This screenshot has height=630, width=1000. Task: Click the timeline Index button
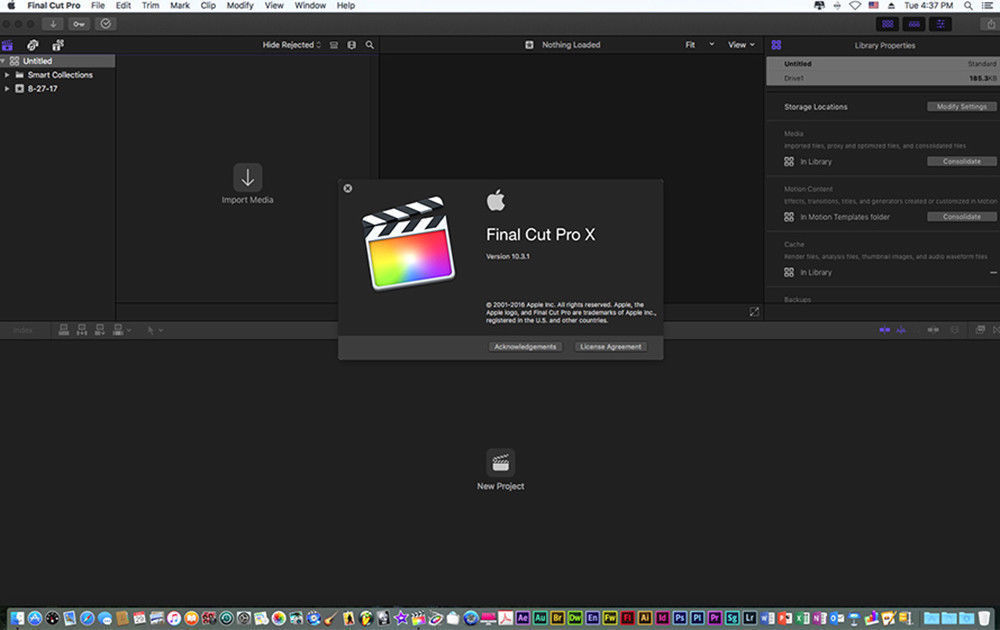point(23,330)
